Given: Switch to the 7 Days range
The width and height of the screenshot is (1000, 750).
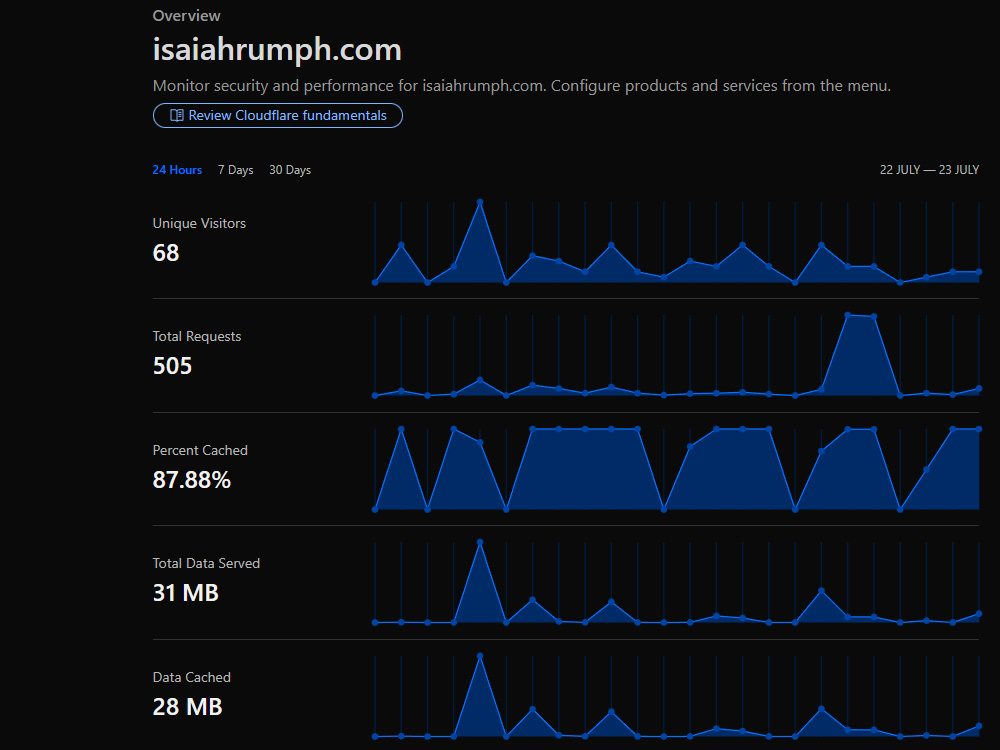Looking at the screenshot, I should pos(235,170).
